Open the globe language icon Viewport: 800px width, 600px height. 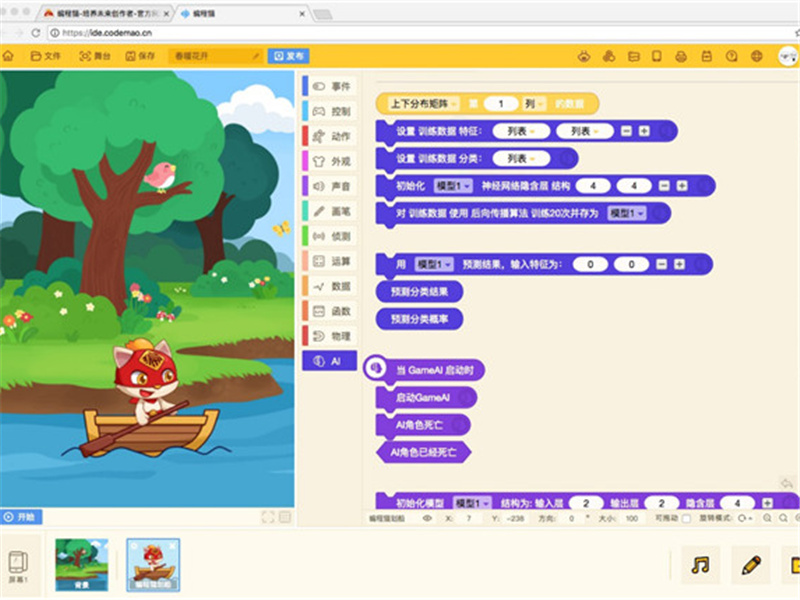click(x=757, y=56)
